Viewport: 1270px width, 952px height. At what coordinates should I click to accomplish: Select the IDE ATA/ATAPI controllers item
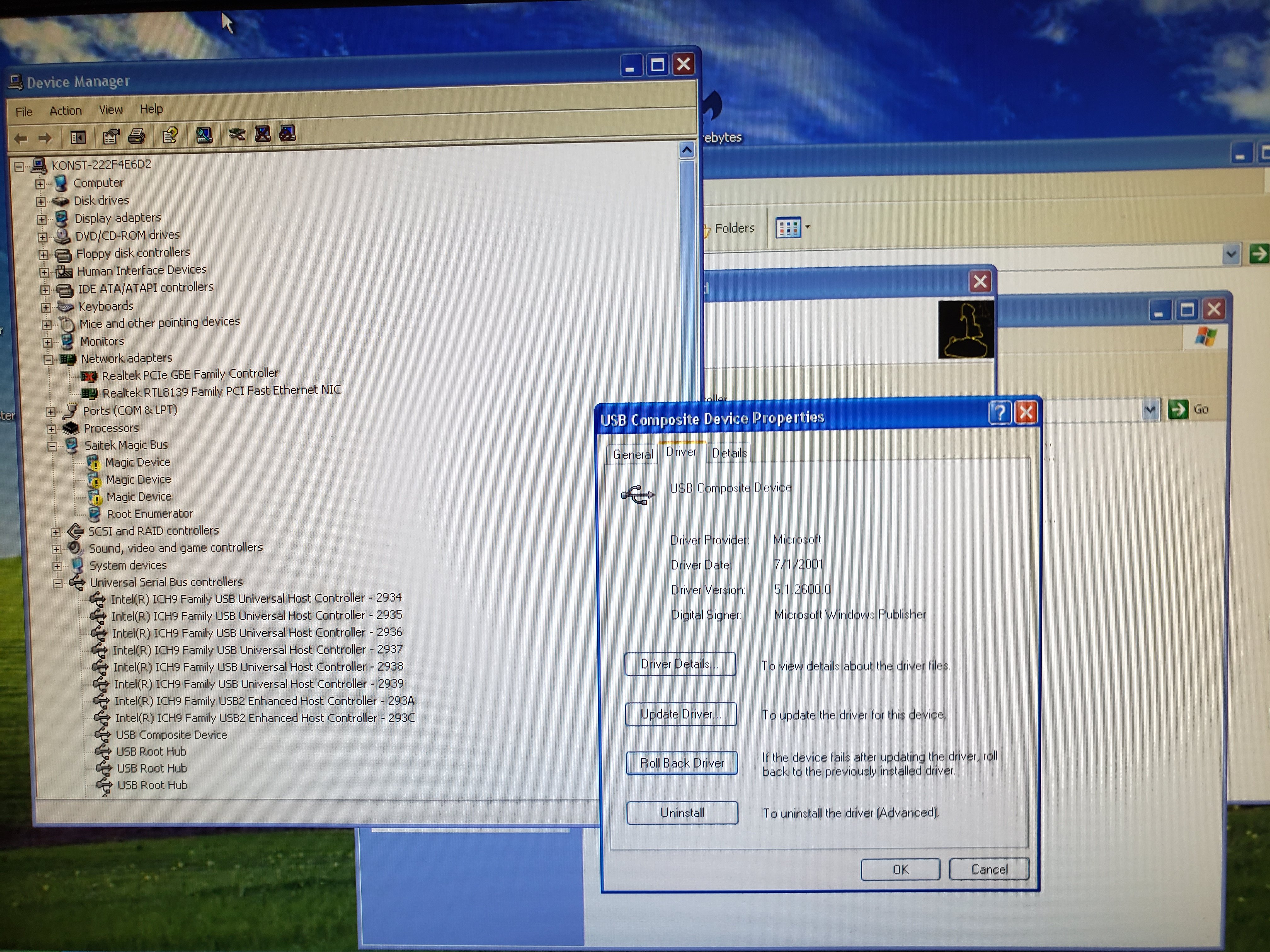tap(146, 288)
